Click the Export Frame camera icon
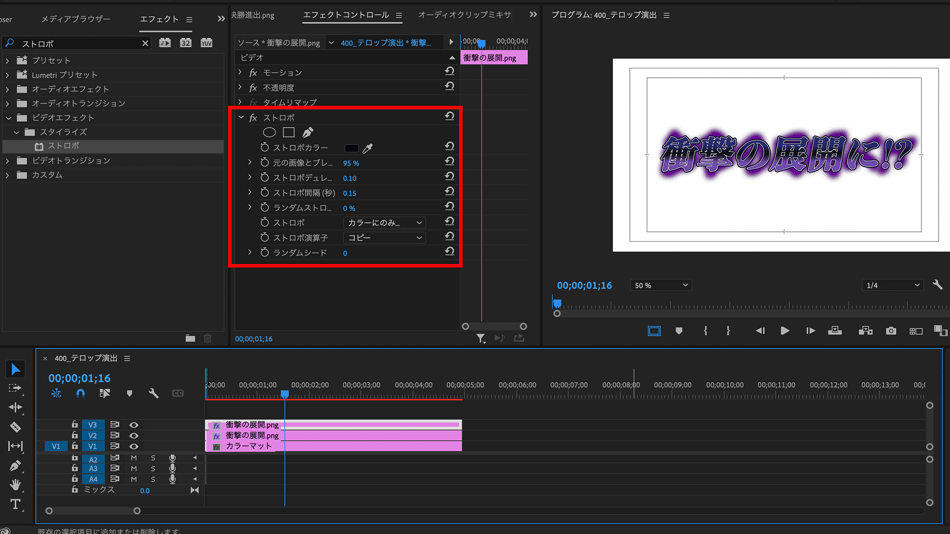The height and width of the screenshot is (534, 950). coord(891,331)
